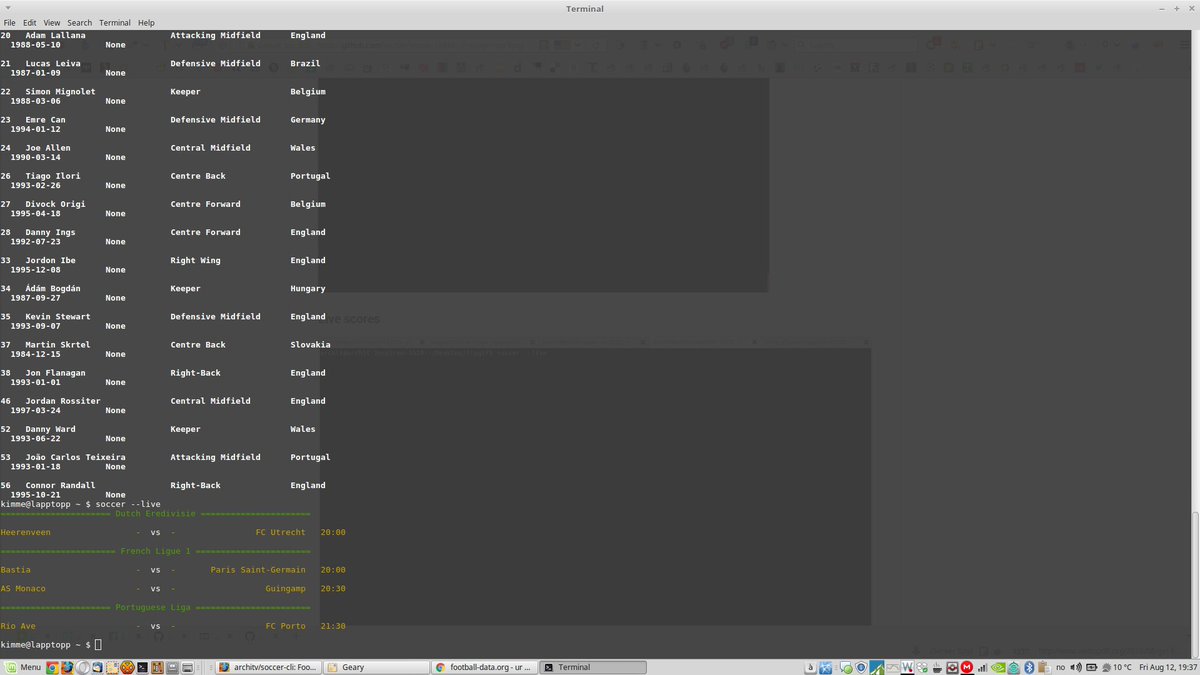Switch to architv/soccer-cli Firefox window
This screenshot has height=675, width=1200.
click(268, 667)
